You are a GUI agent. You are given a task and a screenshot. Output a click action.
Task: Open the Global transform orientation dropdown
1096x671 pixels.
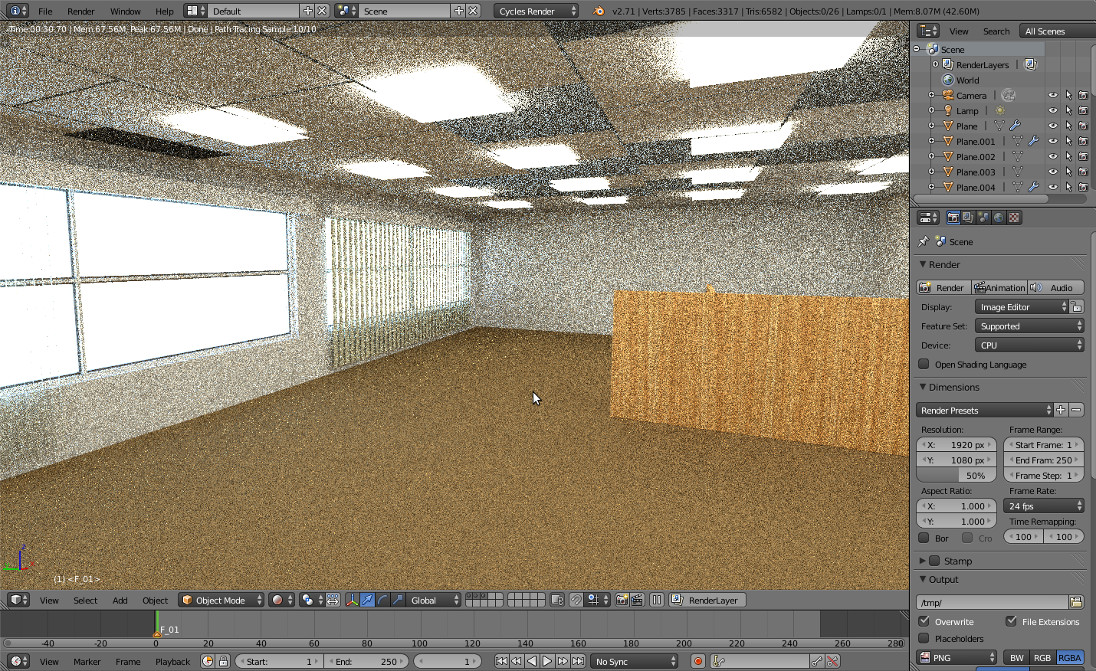[x=434, y=600]
